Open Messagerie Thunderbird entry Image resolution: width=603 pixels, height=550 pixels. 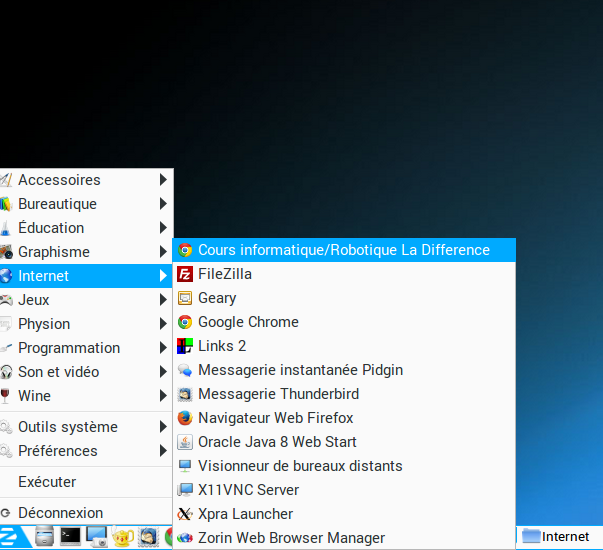(x=344, y=394)
